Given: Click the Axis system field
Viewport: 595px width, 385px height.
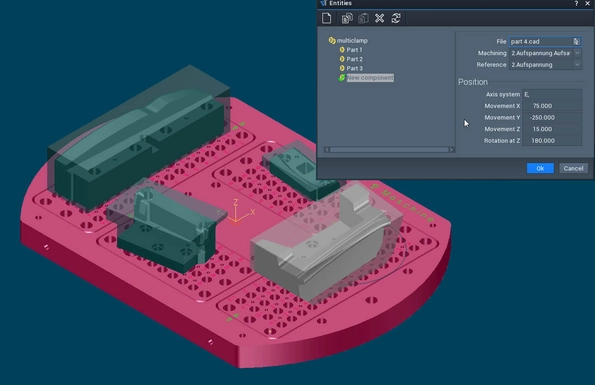Looking at the screenshot, I should coord(552,94).
